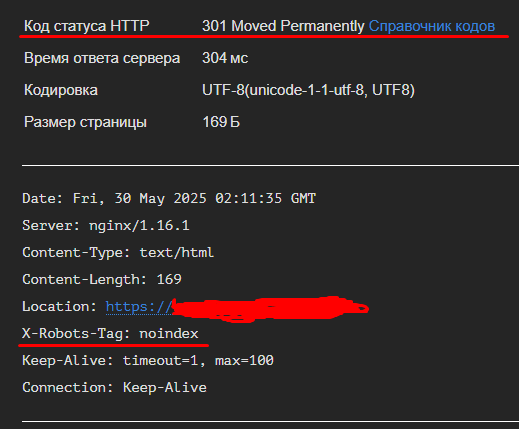This screenshot has width=519, height=429.
Task: Select the X-Robots-Tag noindex header
Action: pyautogui.click(x=110, y=334)
